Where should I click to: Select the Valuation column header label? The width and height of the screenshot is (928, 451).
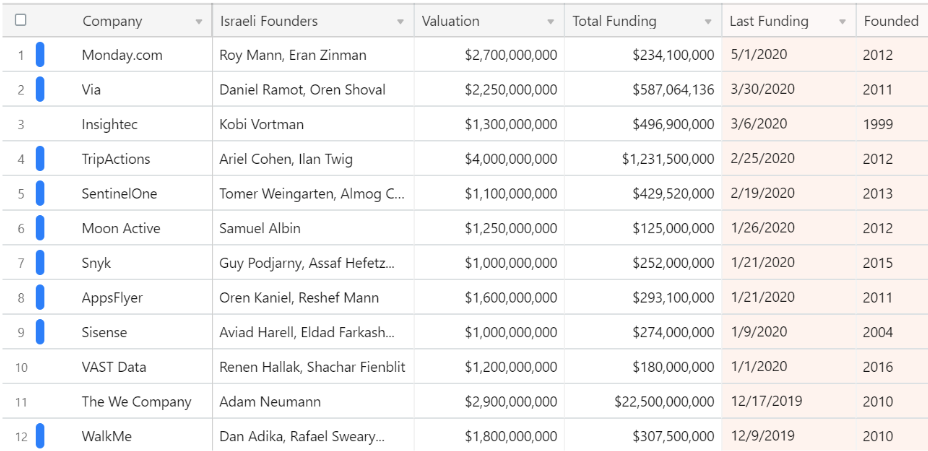coord(450,21)
